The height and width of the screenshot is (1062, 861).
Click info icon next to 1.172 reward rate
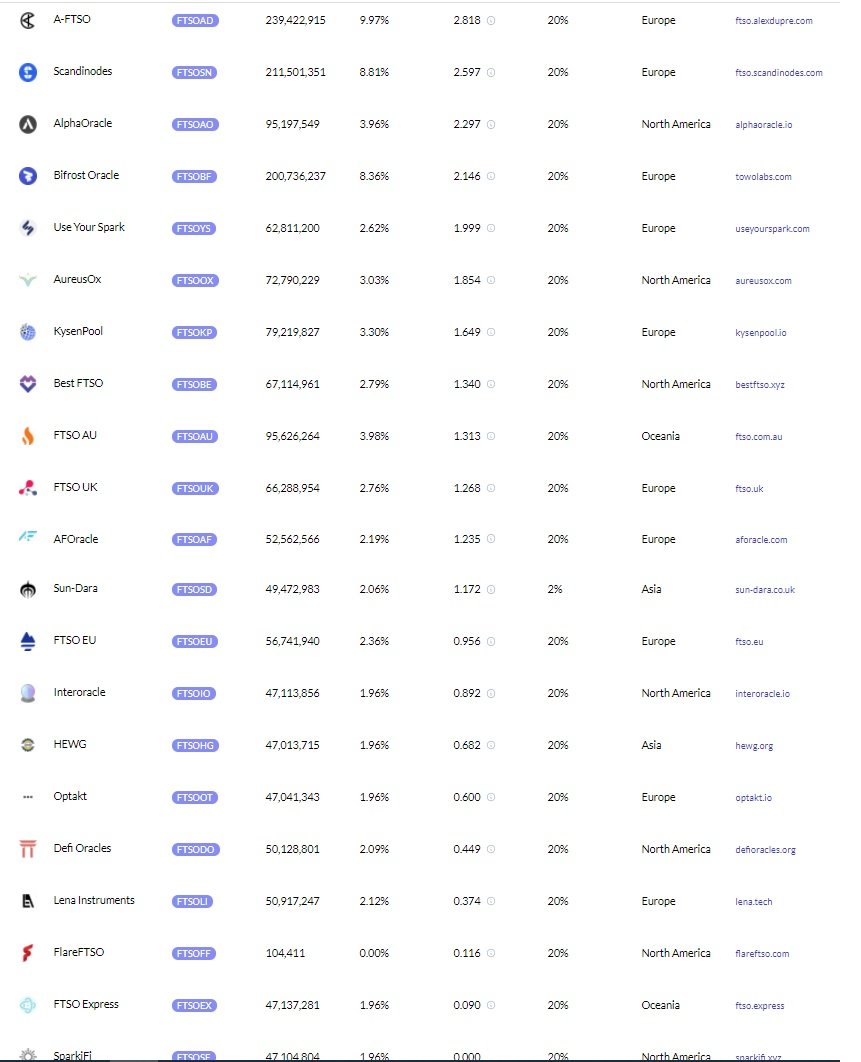pyautogui.click(x=491, y=589)
